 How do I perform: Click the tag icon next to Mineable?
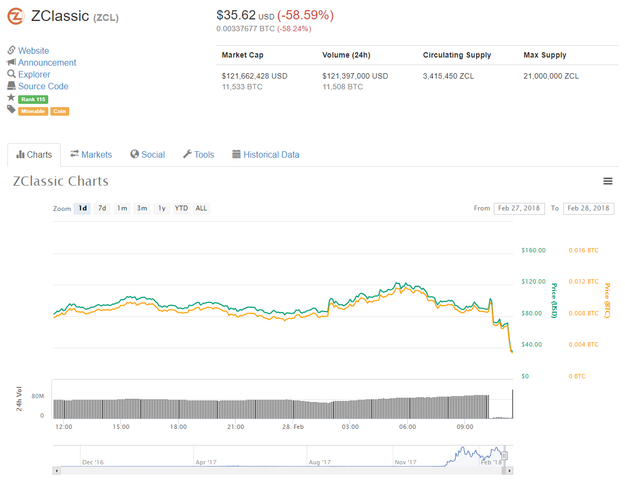tap(11, 110)
